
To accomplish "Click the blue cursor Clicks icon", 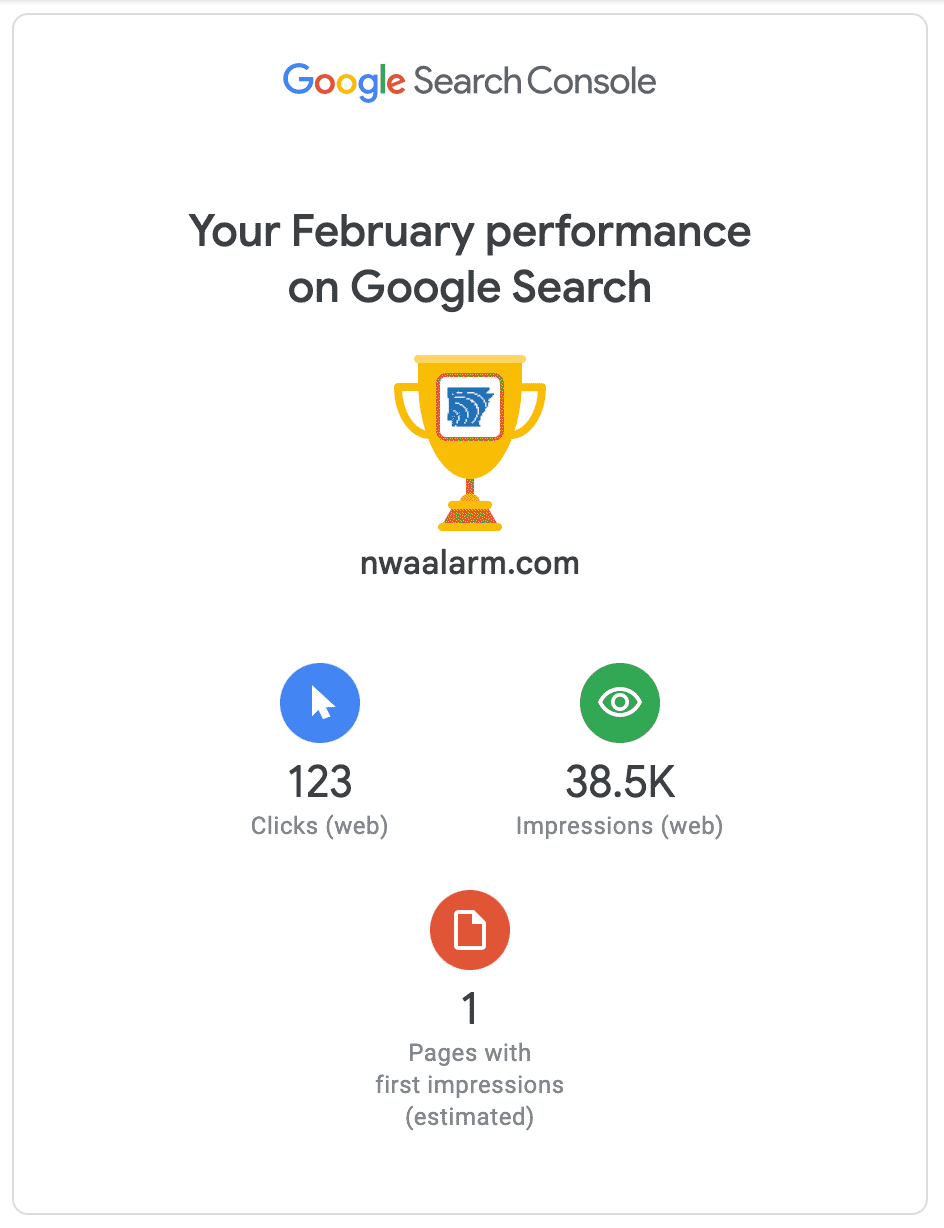I will [320, 703].
